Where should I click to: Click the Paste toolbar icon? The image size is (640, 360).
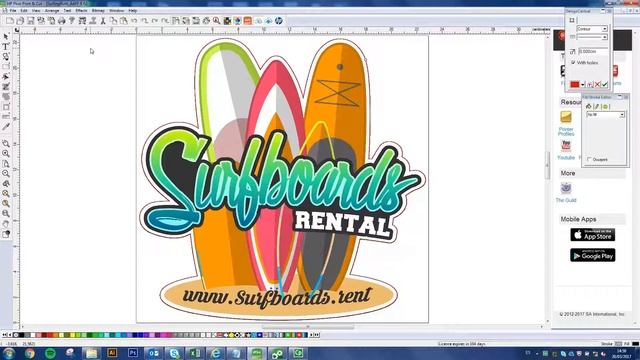(124, 21)
